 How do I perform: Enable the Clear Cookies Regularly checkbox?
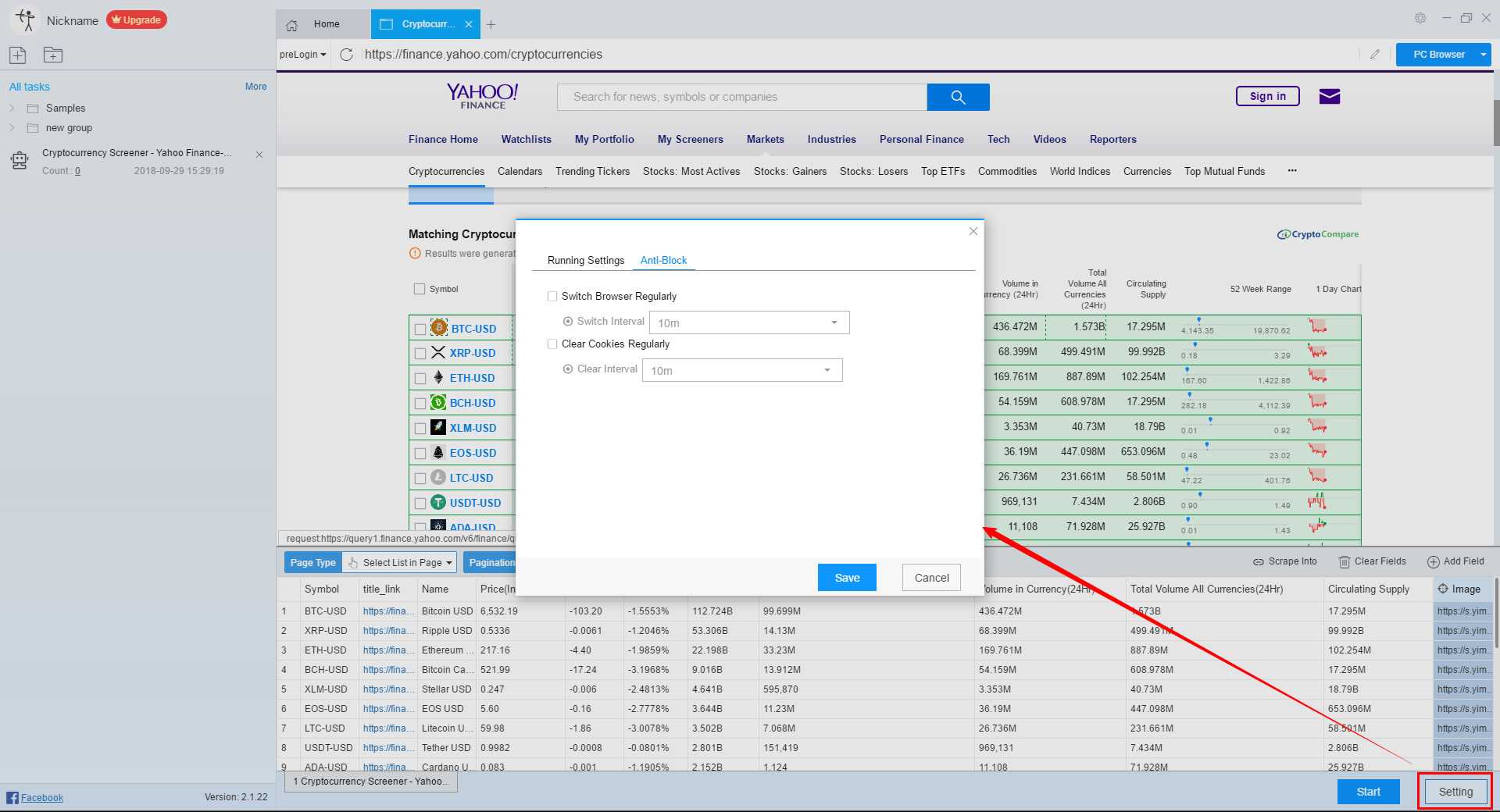(552, 344)
